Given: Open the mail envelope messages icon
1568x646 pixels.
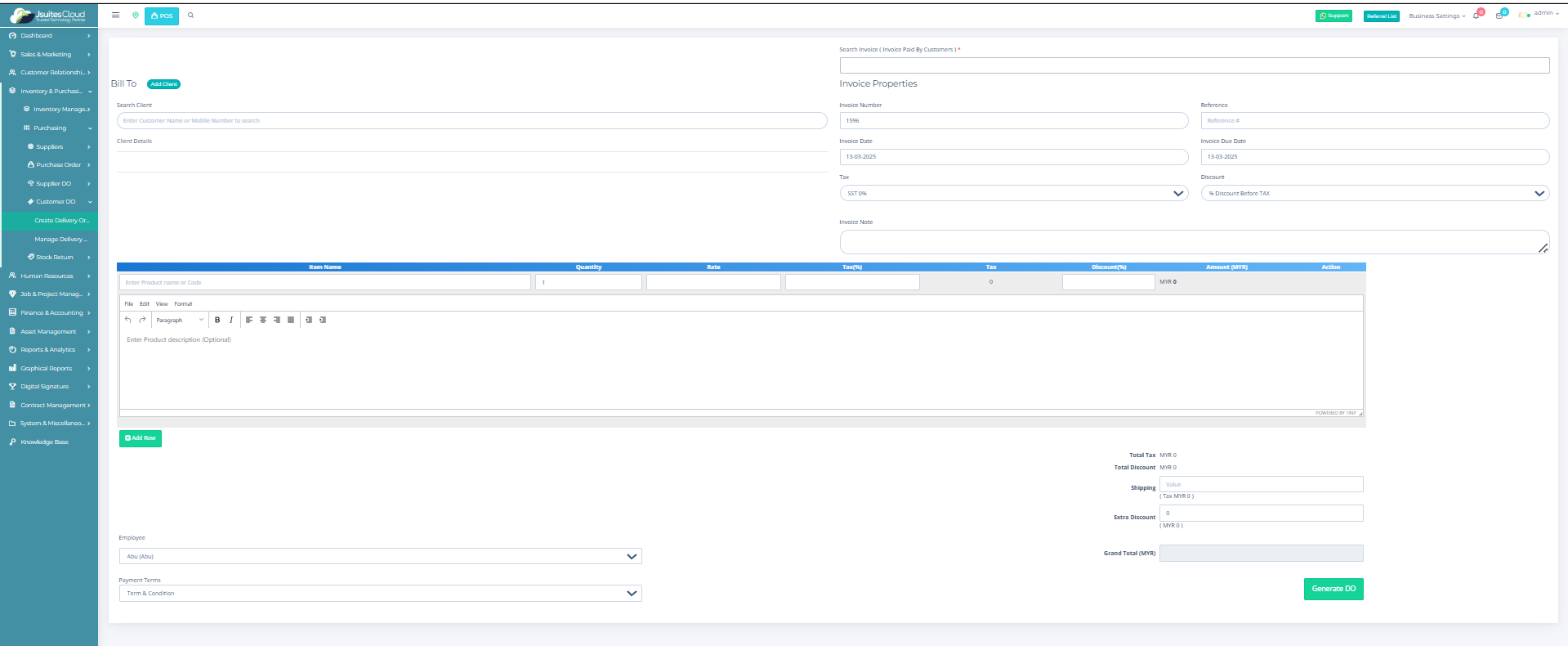Looking at the screenshot, I should coord(1499,16).
